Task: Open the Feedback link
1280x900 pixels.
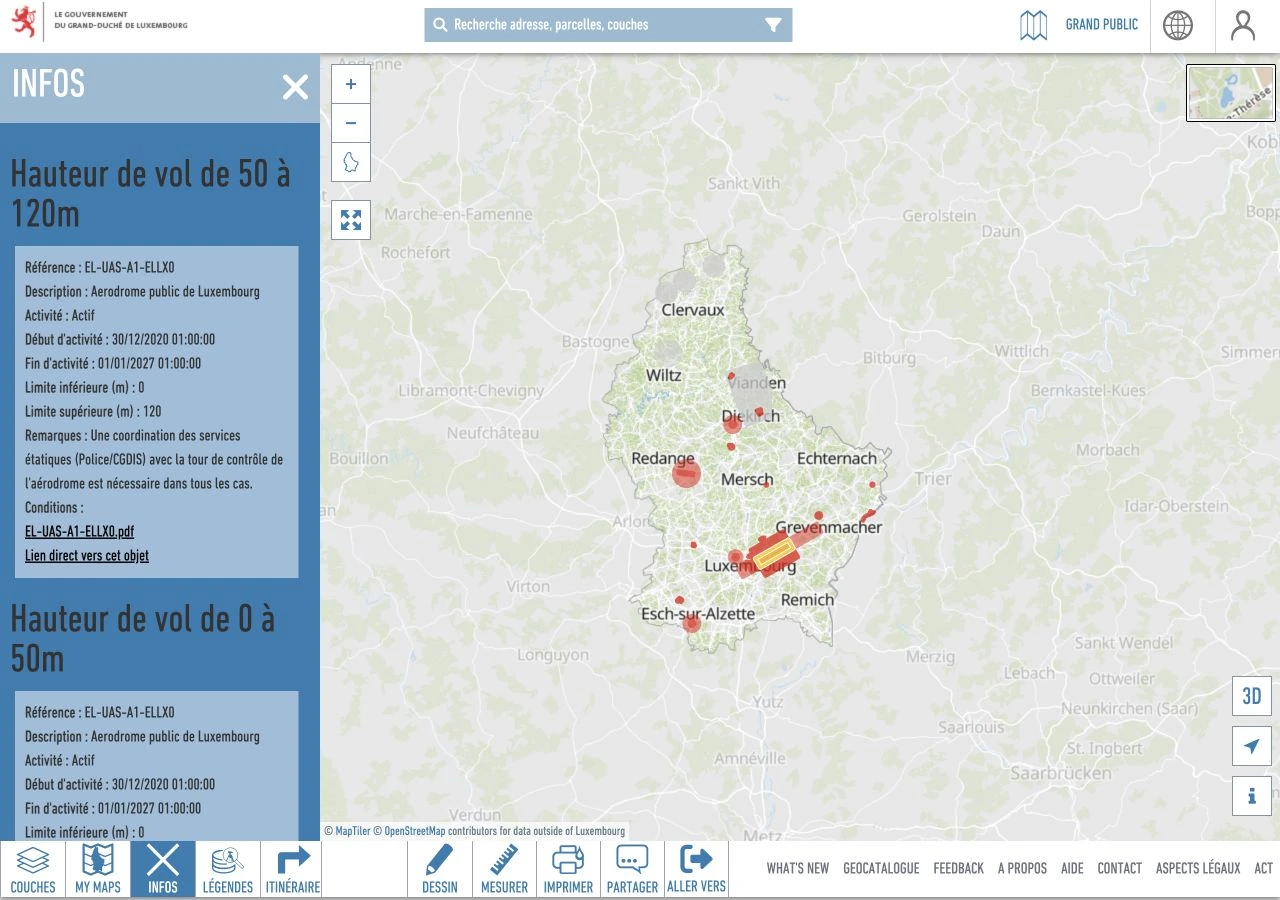Action: point(959,868)
